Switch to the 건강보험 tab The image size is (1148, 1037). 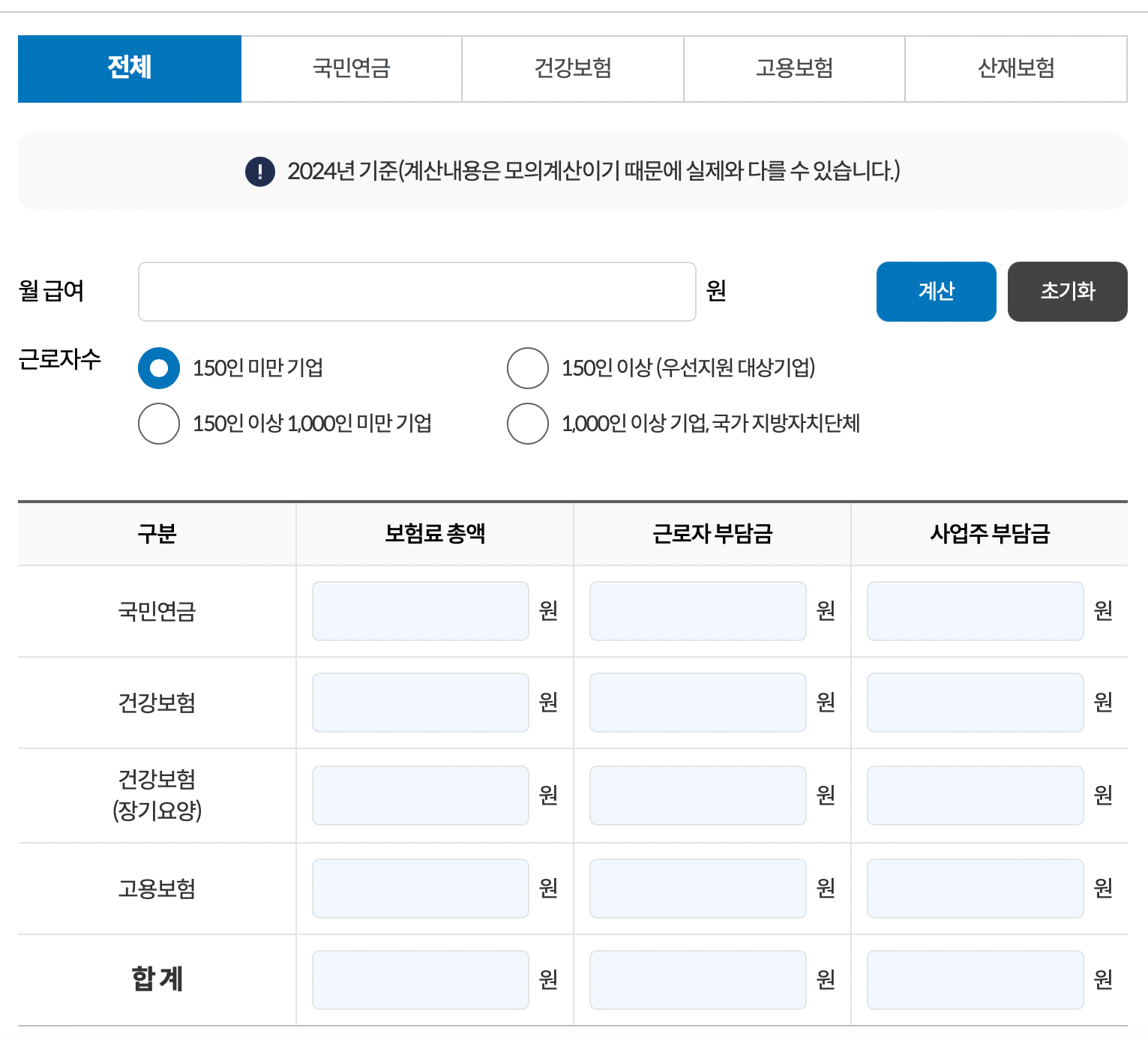click(x=572, y=68)
